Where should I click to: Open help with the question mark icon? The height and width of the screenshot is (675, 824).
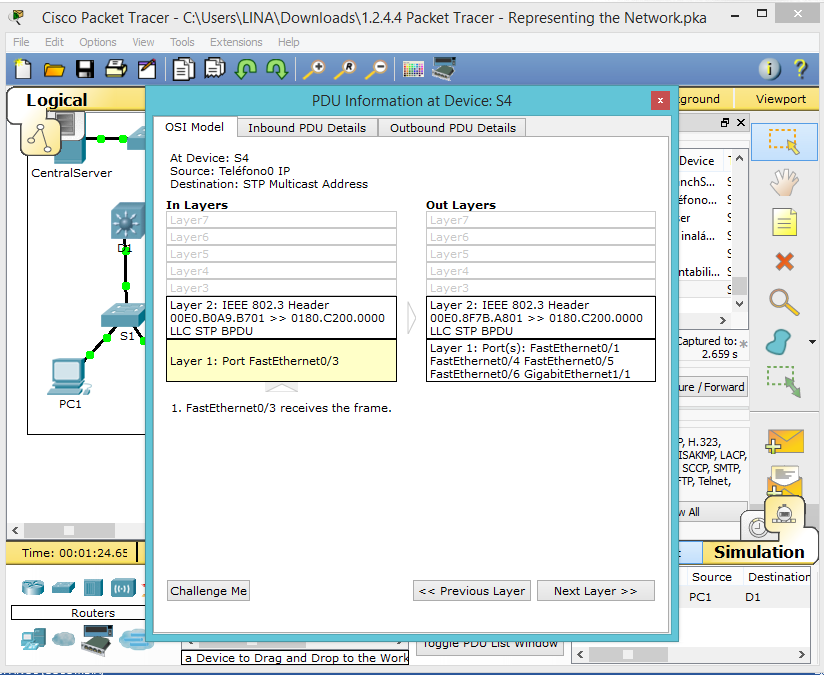tap(800, 69)
